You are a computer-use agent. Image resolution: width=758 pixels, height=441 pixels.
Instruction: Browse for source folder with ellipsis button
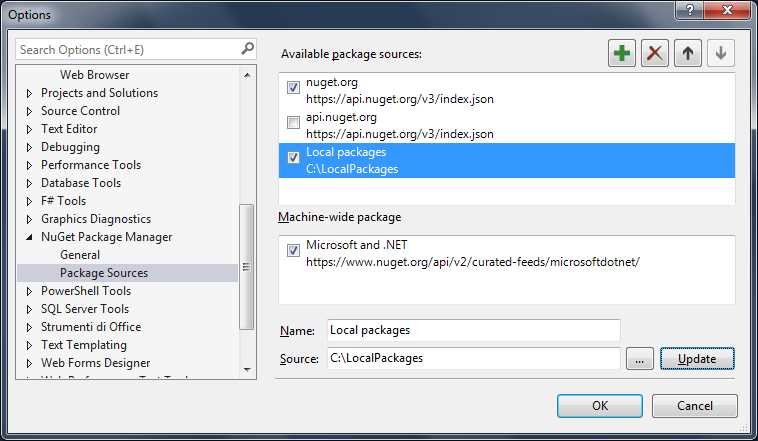[x=639, y=358]
